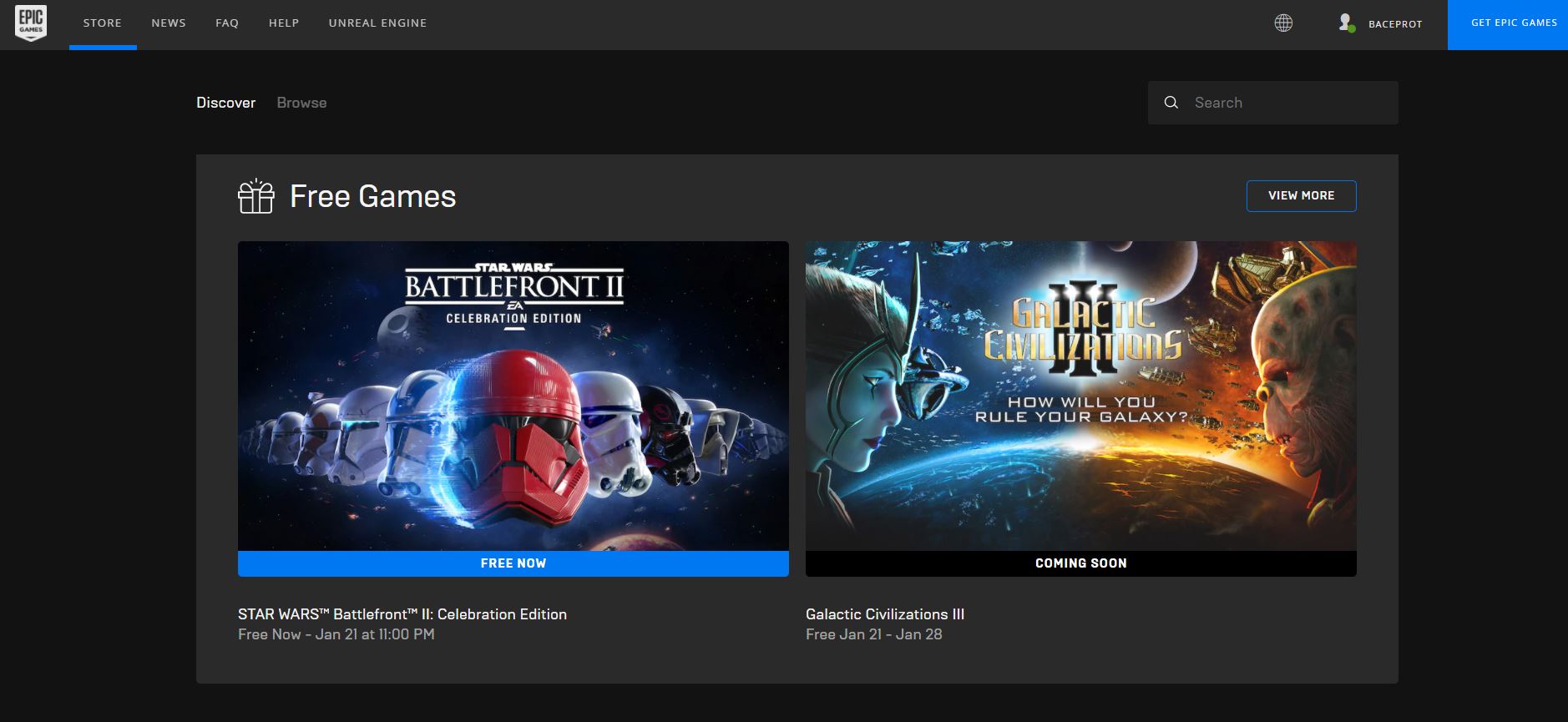The height and width of the screenshot is (722, 1568).
Task: Click the Epic Games logo
Action: pyautogui.click(x=31, y=23)
